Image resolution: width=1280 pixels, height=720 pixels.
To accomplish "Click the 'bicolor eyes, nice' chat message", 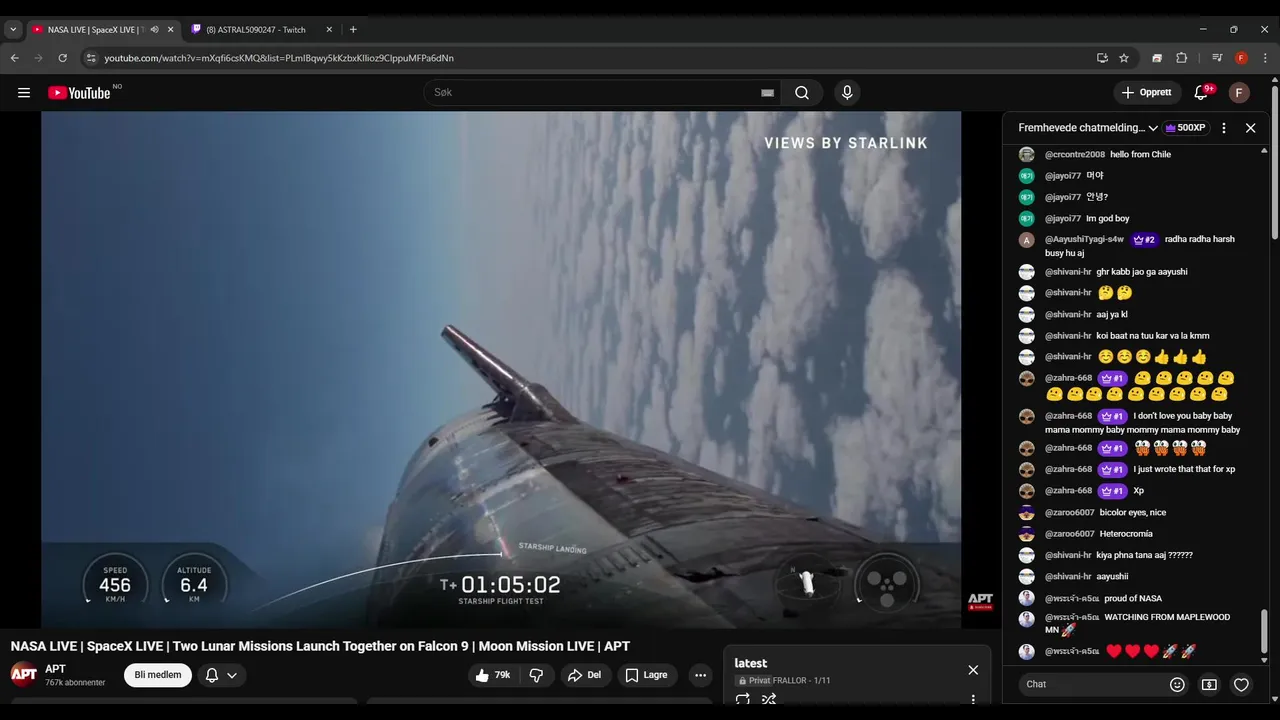I will [1133, 513].
